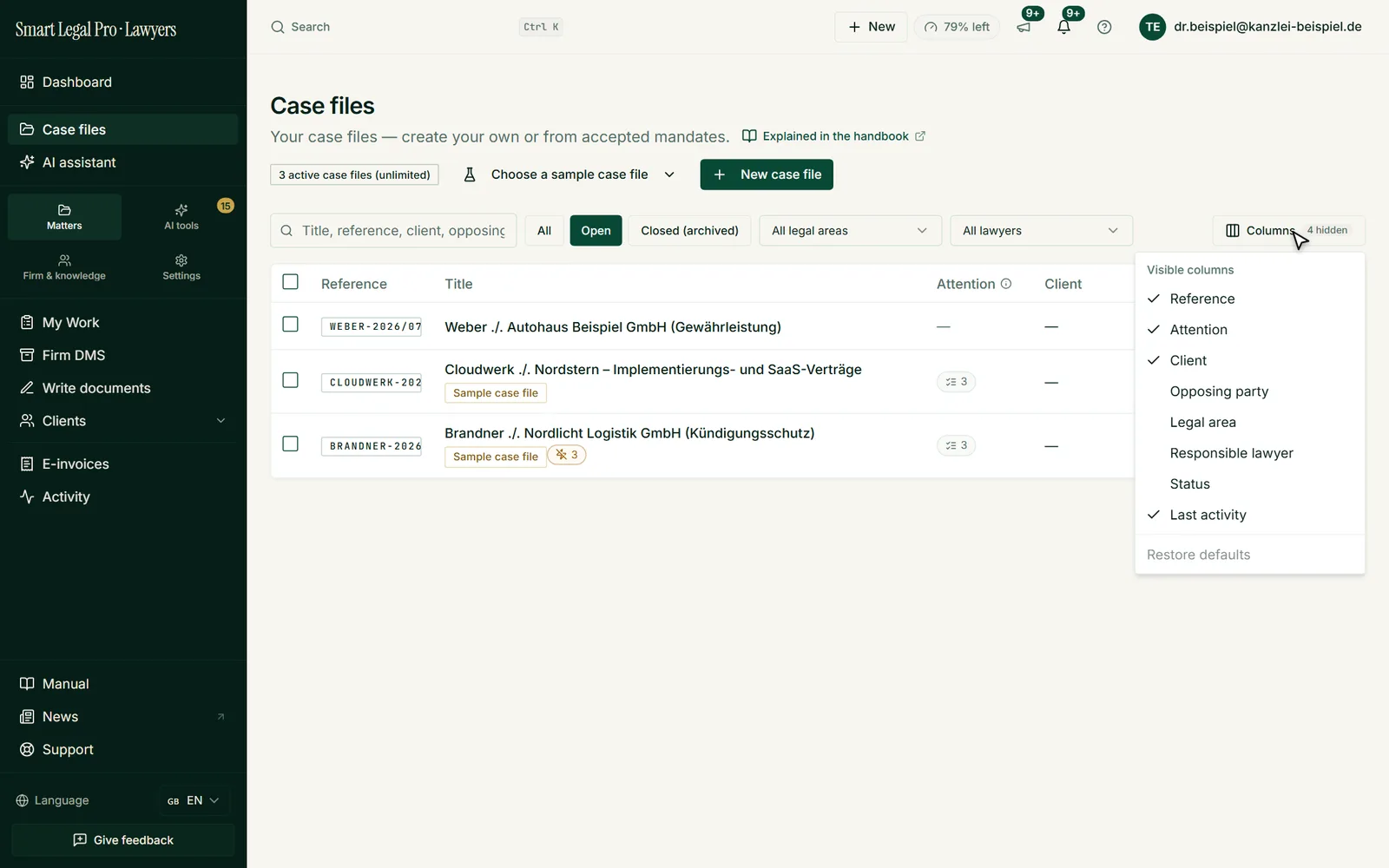The image size is (1389, 868).
Task: Open the All lawyers dropdown
Action: [1041, 231]
